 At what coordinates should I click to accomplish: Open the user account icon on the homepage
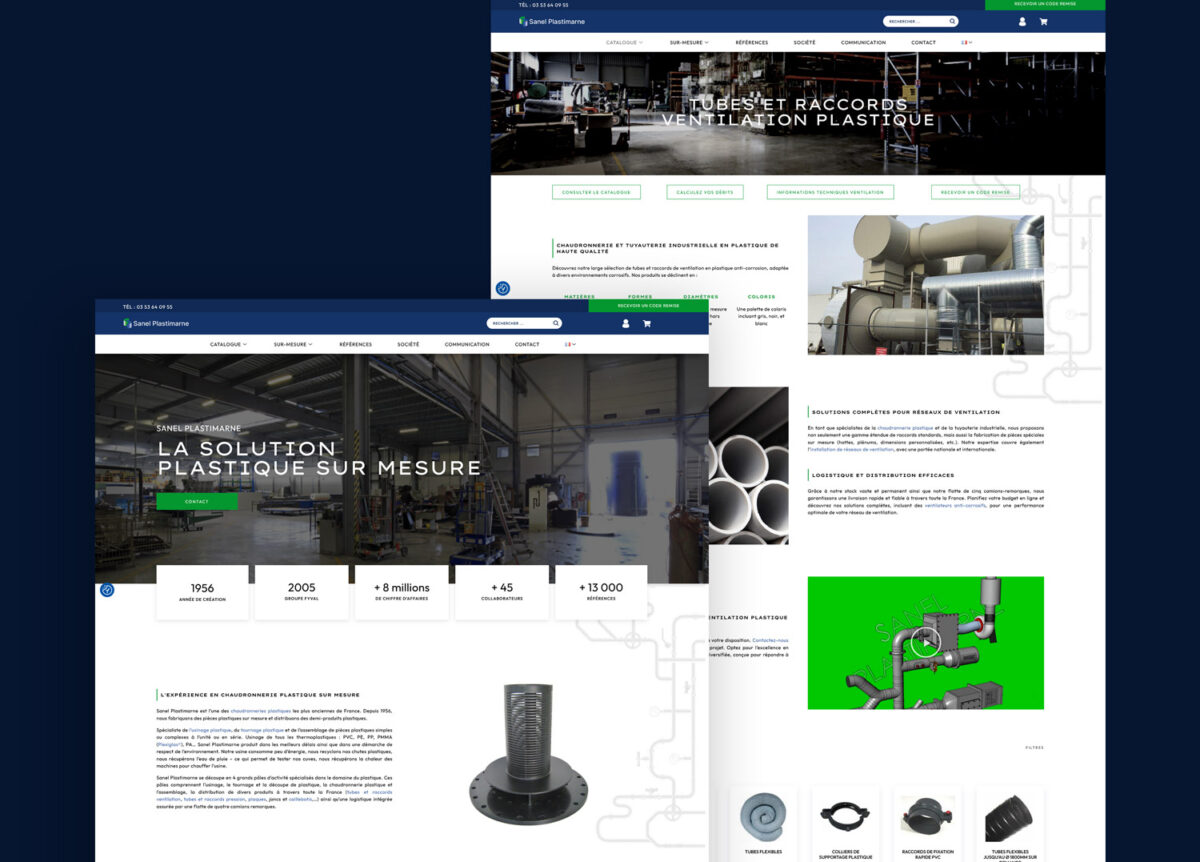626,323
